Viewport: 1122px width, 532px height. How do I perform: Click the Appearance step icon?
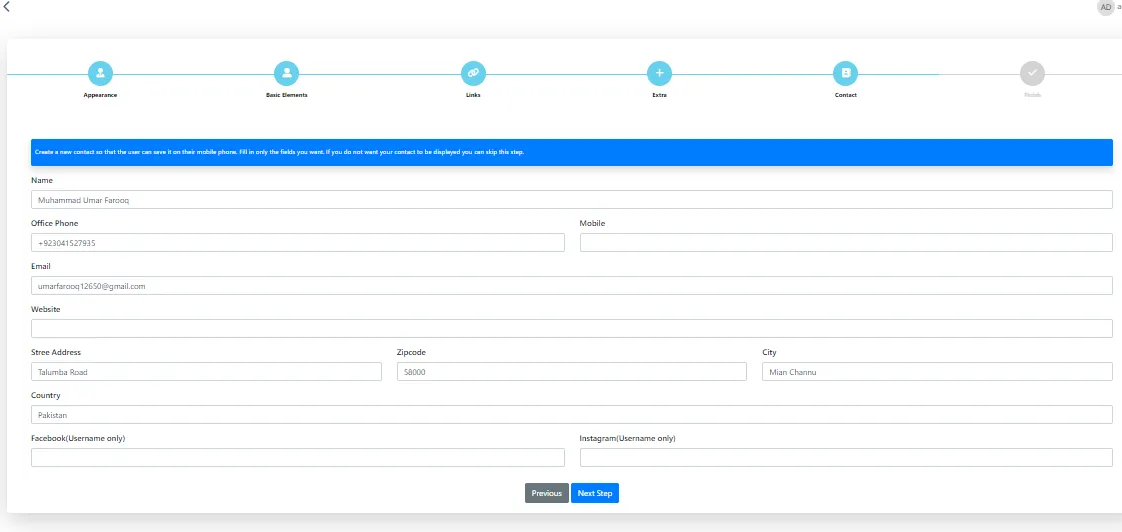100,73
